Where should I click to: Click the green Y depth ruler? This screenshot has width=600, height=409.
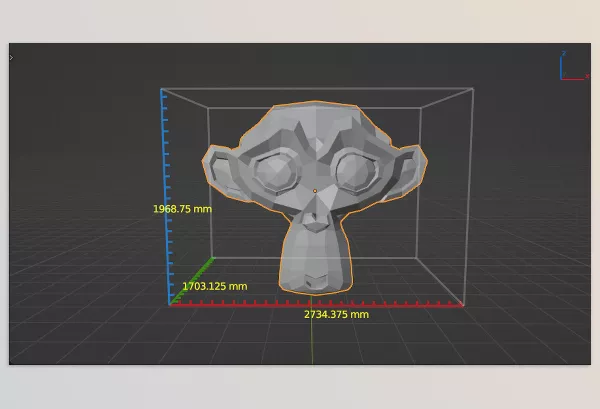point(192,281)
